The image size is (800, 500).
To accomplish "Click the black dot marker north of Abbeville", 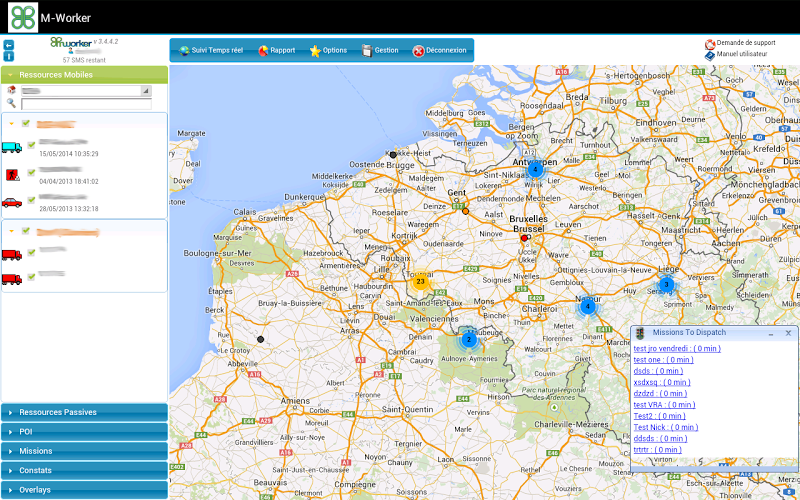I will [x=260, y=339].
